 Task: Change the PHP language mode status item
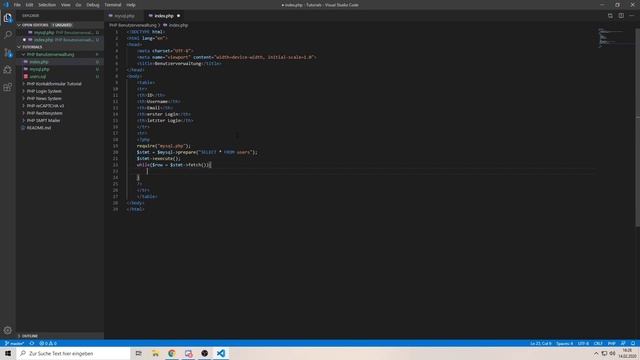(611, 343)
